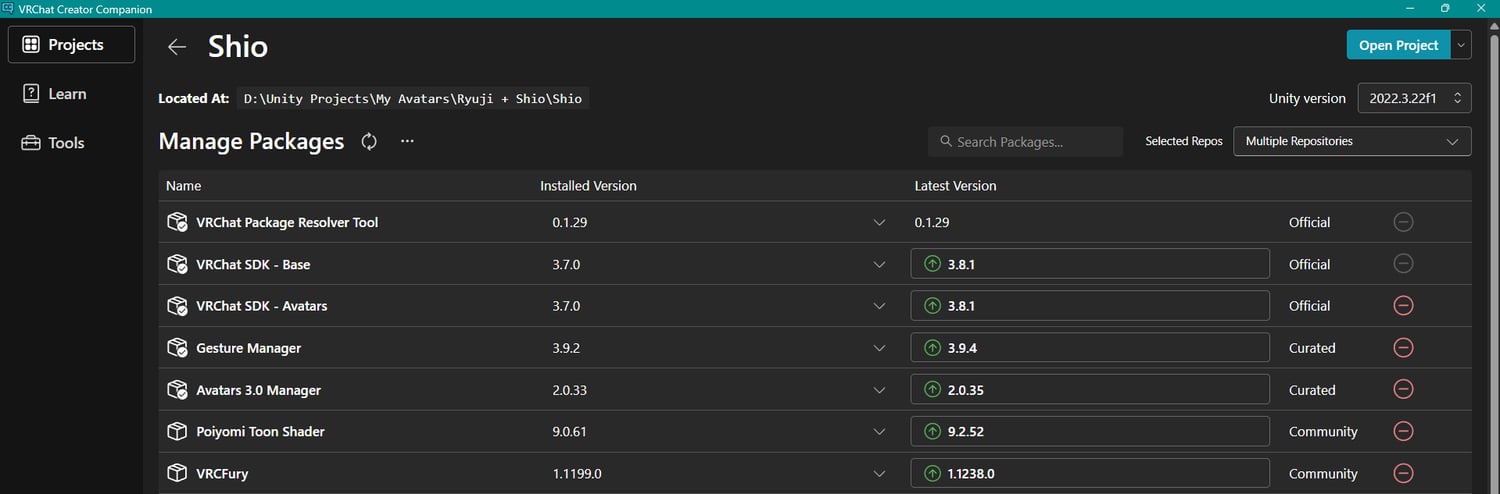The width and height of the screenshot is (1500, 494).
Task: Open the Multiple Repositories dropdown
Action: (x=1352, y=142)
